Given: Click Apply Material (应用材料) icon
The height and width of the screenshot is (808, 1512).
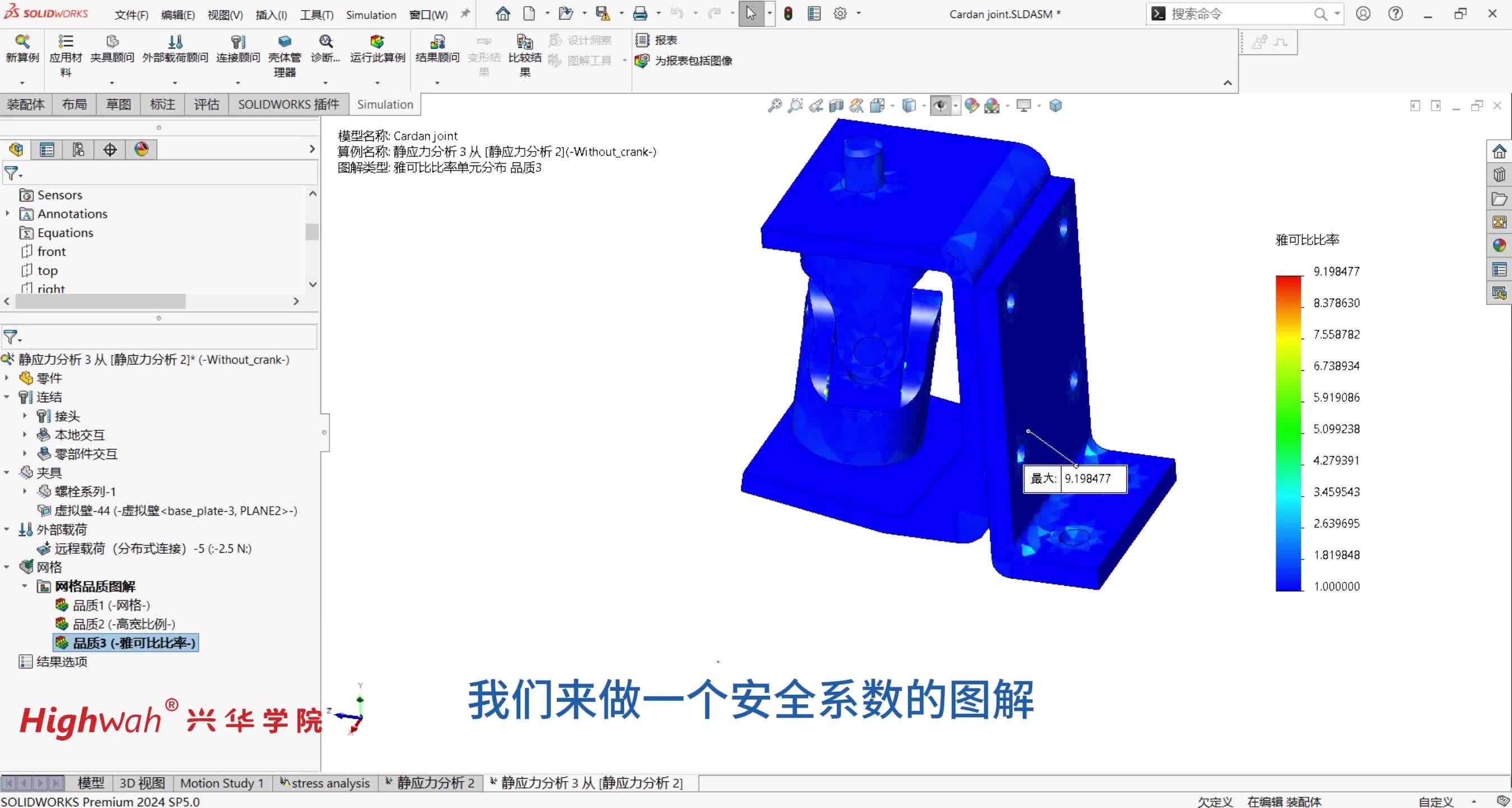Looking at the screenshot, I should click(x=65, y=42).
